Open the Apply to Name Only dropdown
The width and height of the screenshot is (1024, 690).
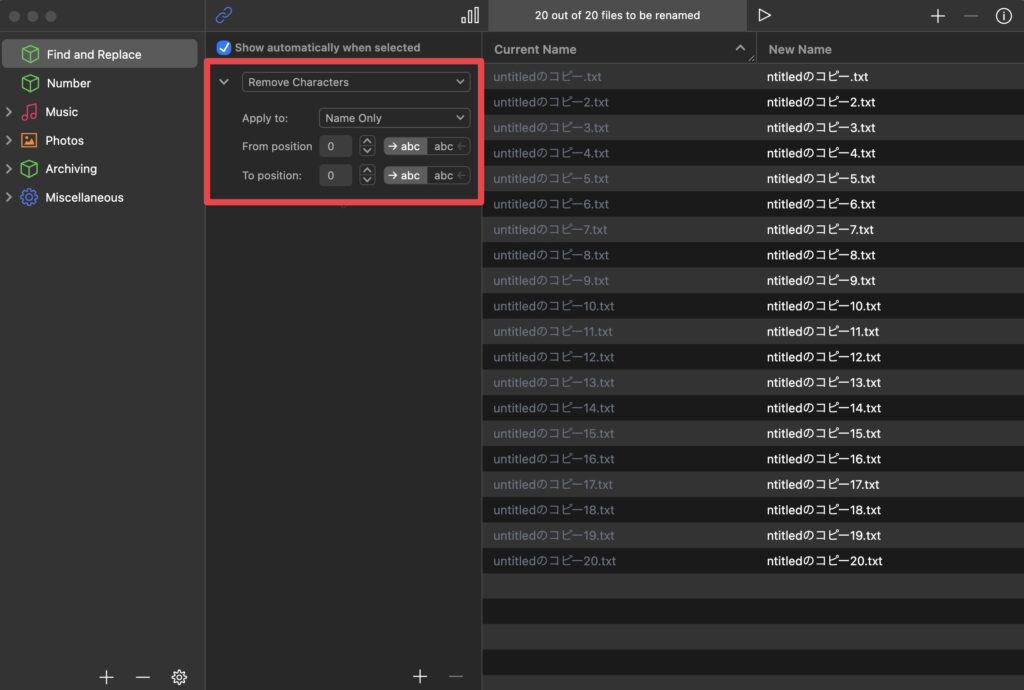coord(393,118)
